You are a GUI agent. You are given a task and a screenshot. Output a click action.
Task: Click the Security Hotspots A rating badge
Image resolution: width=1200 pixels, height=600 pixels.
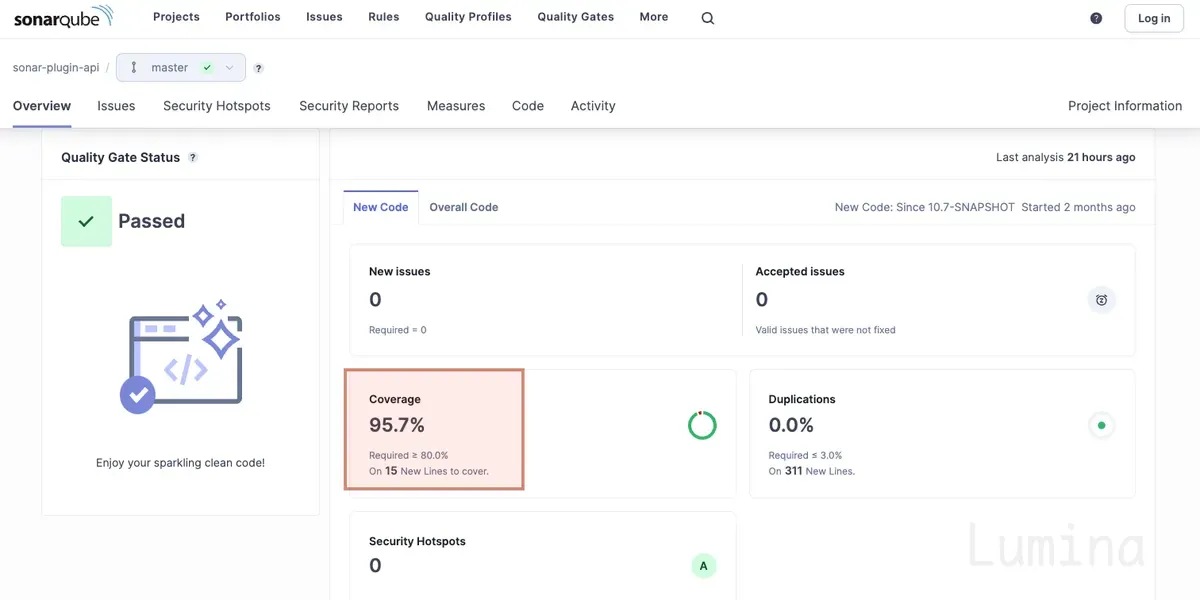tap(703, 566)
